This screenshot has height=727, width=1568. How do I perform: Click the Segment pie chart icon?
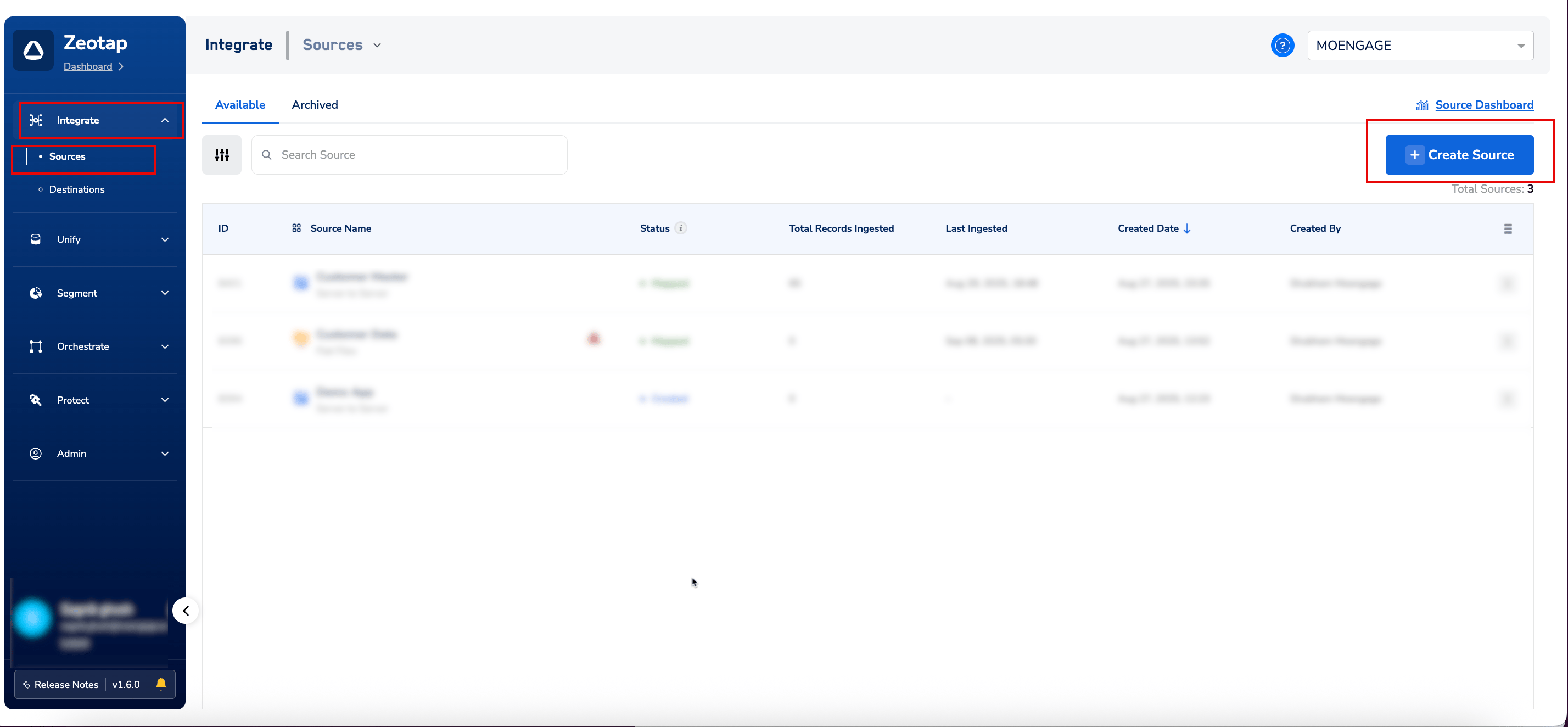click(x=36, y=293)
